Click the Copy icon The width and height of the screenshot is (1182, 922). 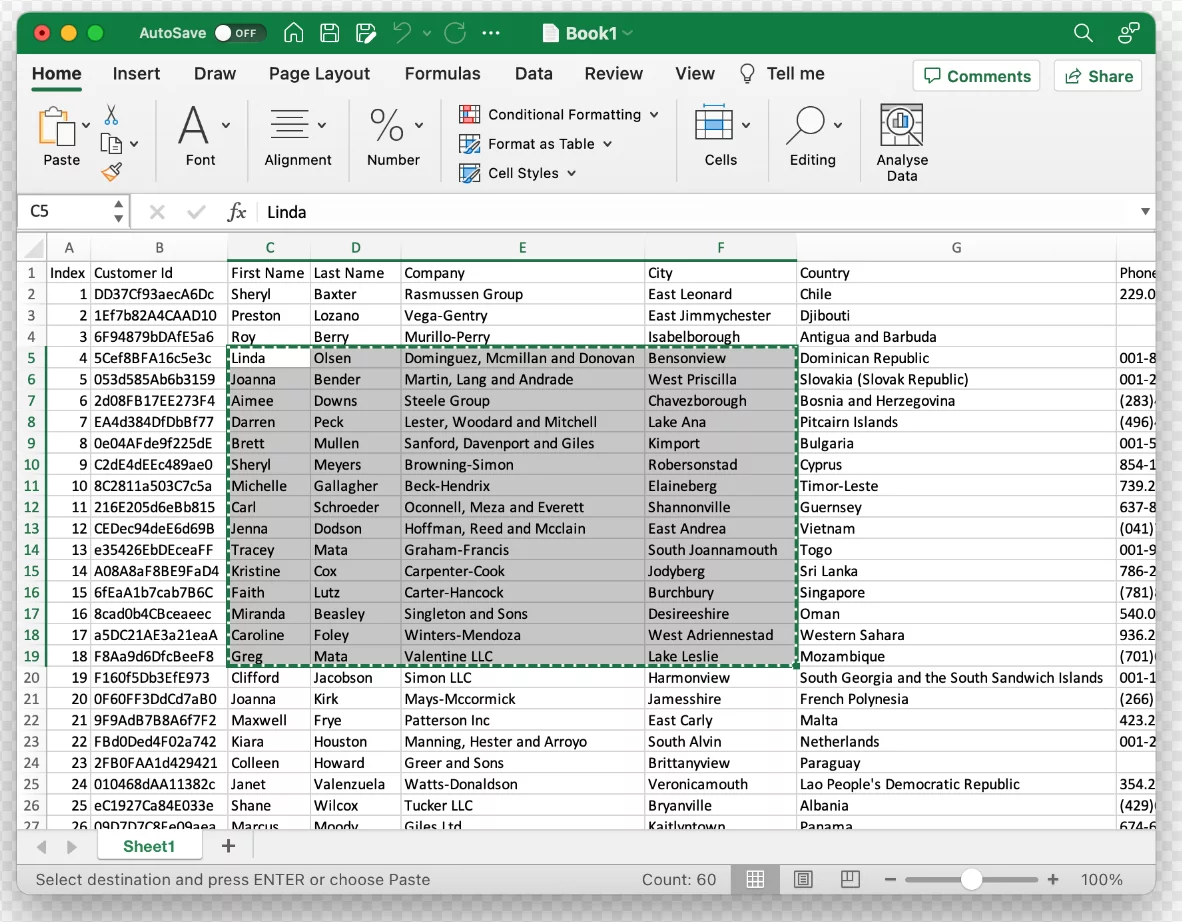(112, 143)
